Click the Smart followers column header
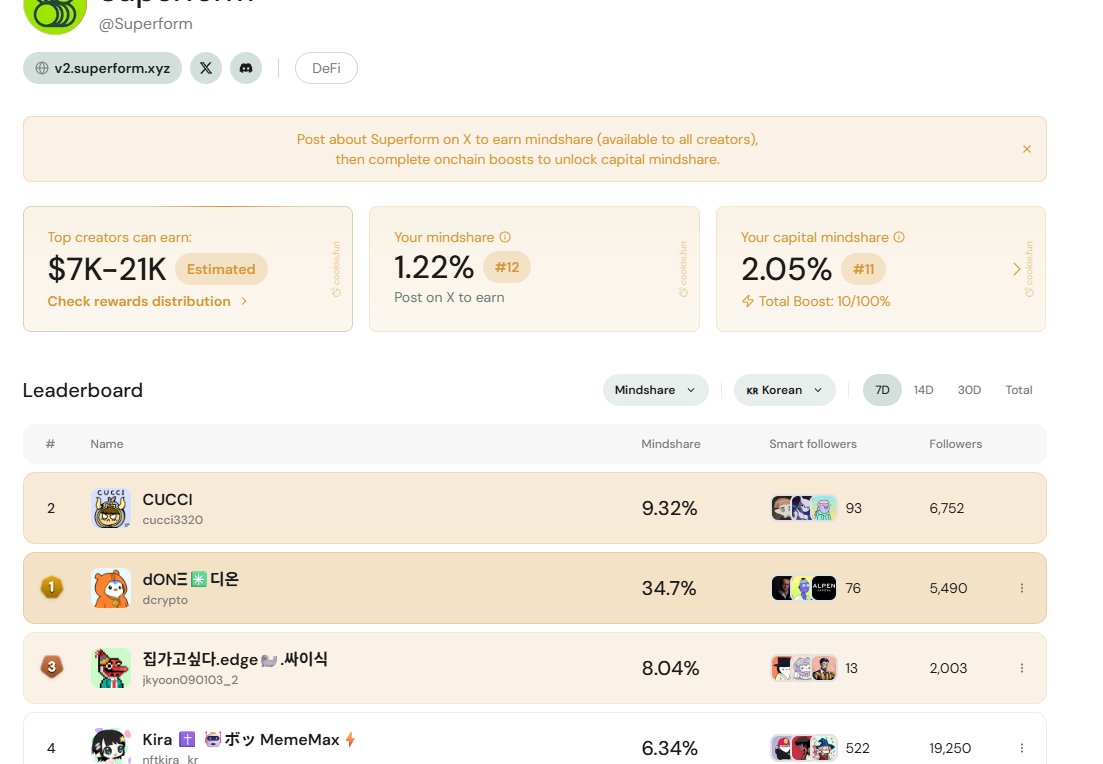 [x=812, y=444]
